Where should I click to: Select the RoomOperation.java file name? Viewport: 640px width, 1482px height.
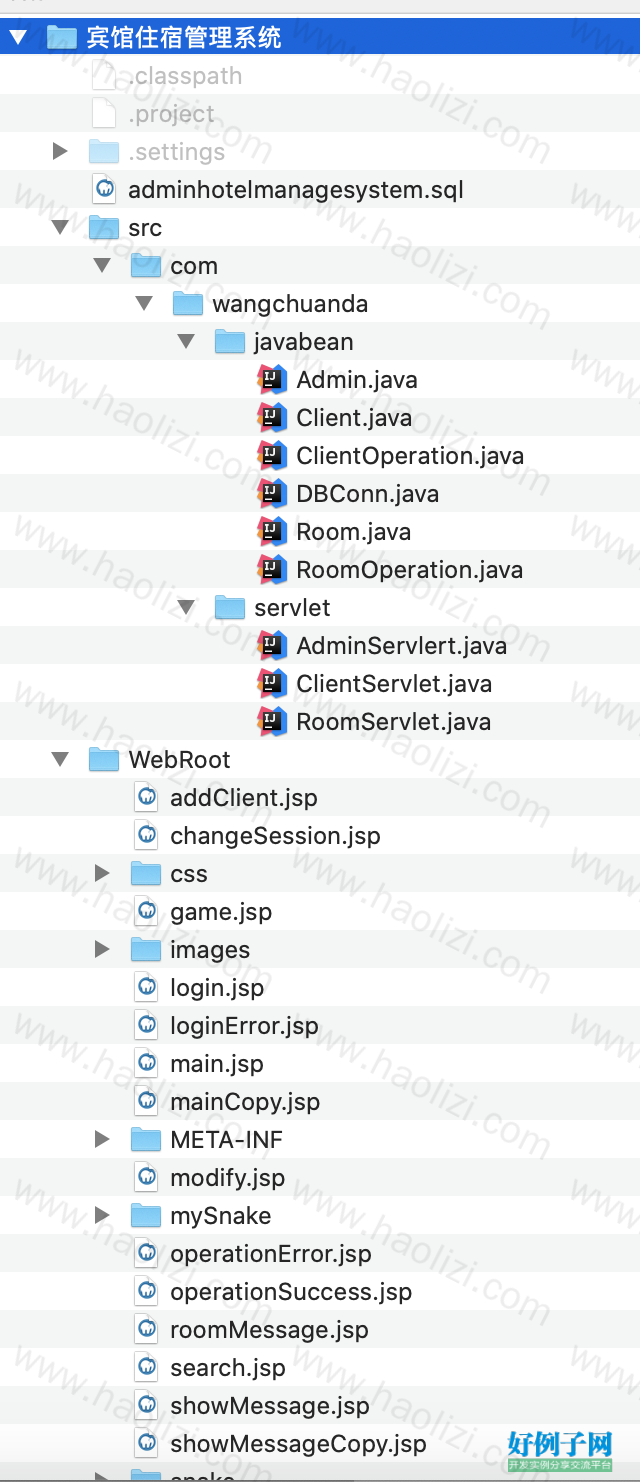pos(410,570)
